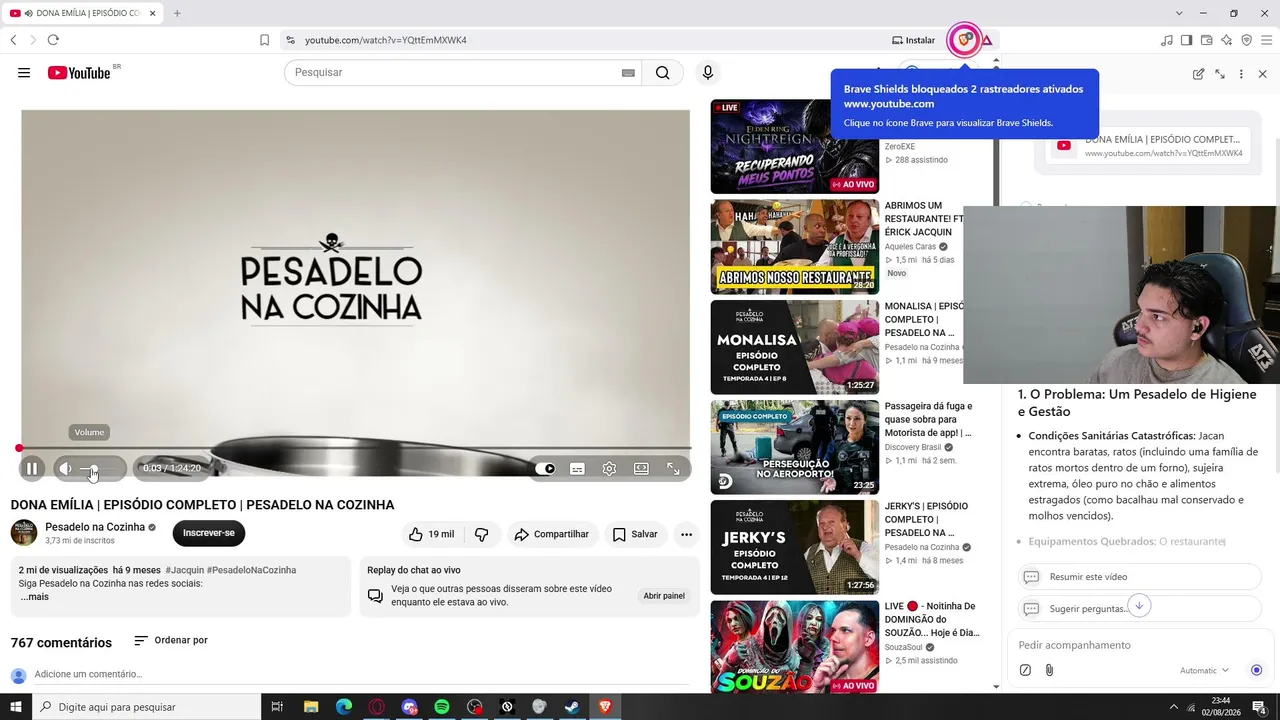Open the Elden Ring Nightreign live thumbnail

tap(795, 146)
